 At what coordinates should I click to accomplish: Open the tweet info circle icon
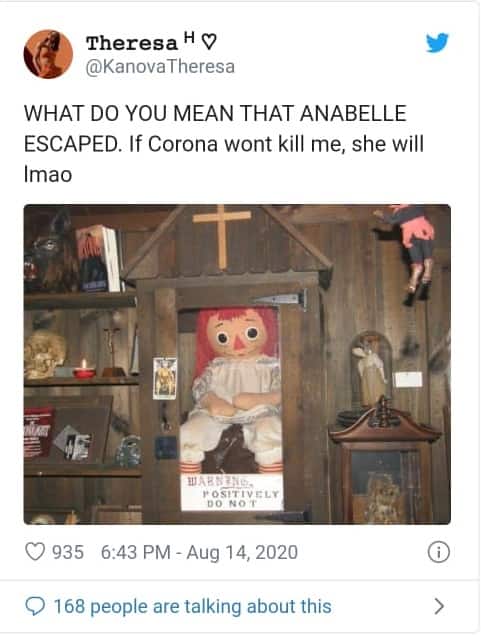439,552
